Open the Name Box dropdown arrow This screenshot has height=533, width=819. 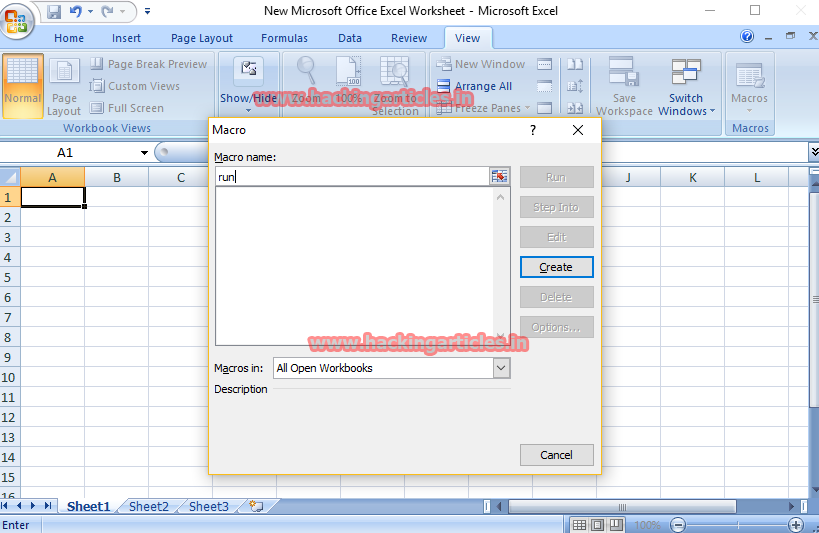point(144,153)
